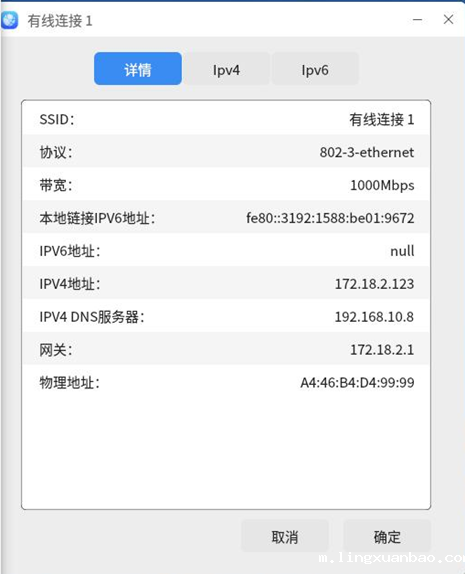
Task: Close the 有线连接 1 dialog
Action: tap(448, 19)
